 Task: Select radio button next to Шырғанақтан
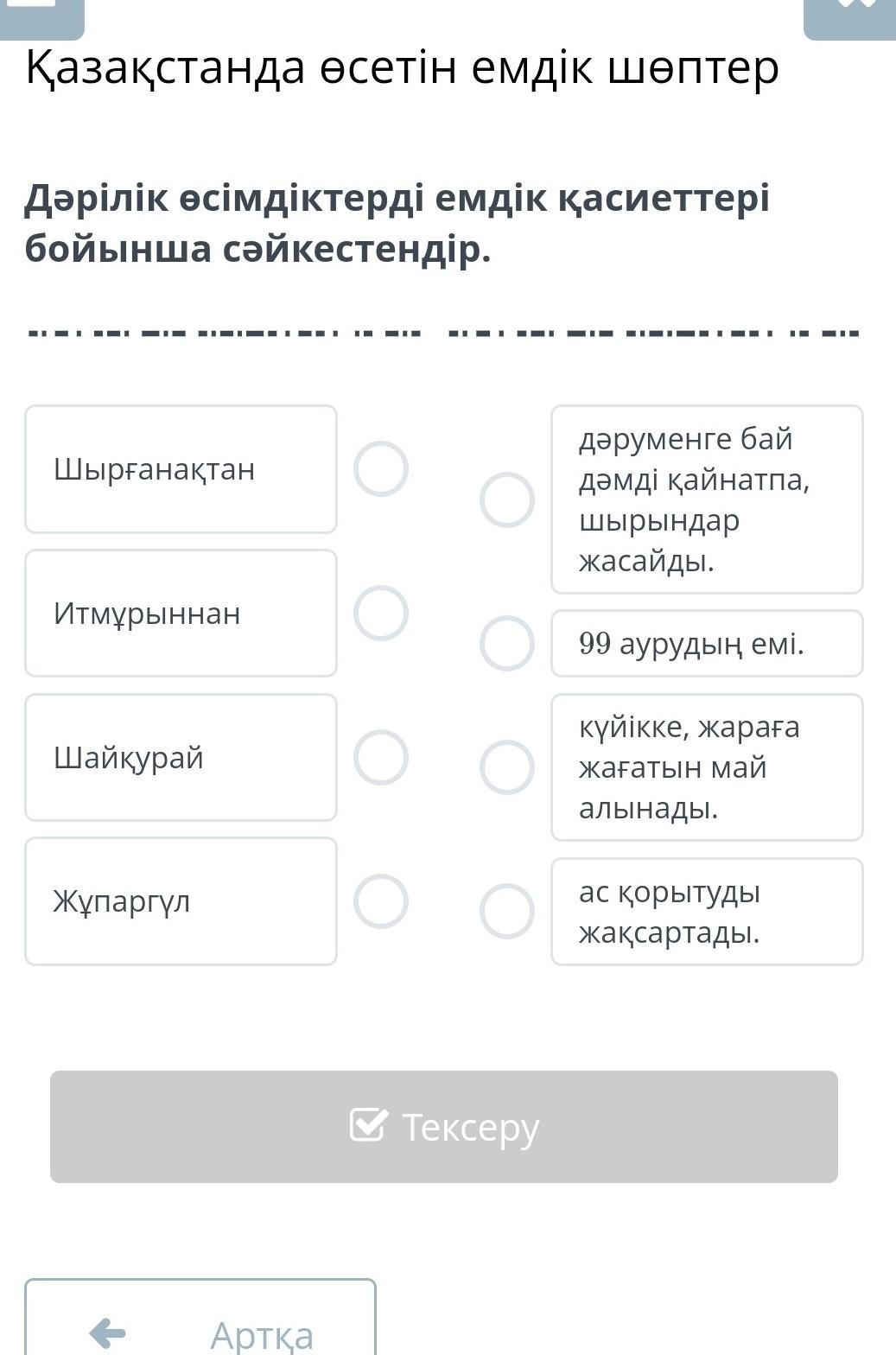(381, 469)
